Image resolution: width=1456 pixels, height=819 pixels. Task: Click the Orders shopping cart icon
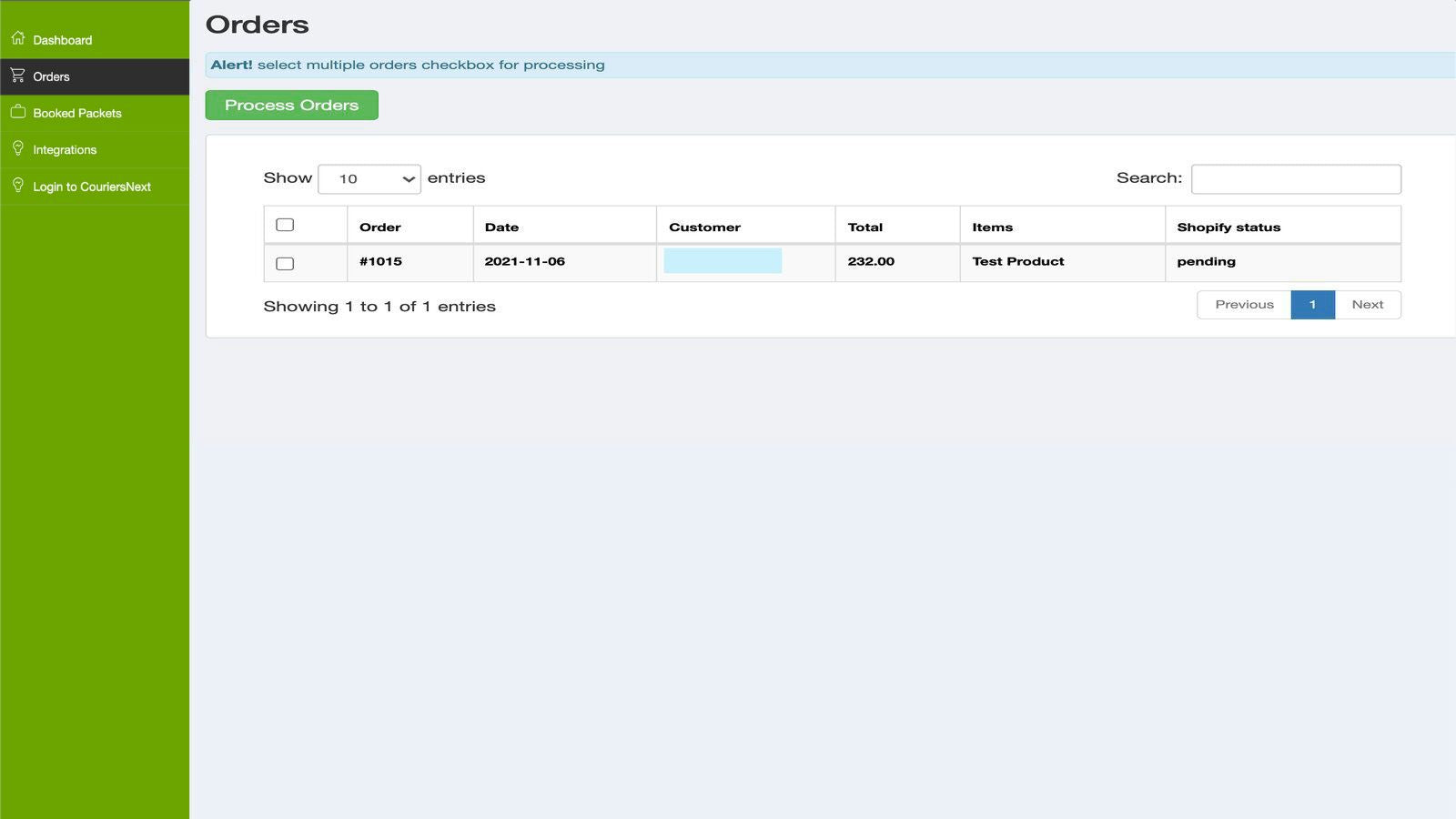(17, 76)
